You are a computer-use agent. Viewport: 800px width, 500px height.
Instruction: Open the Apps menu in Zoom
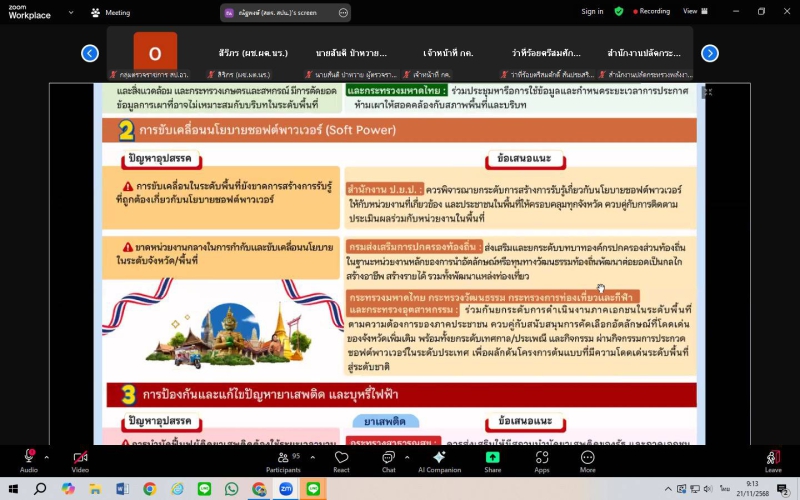541,458
